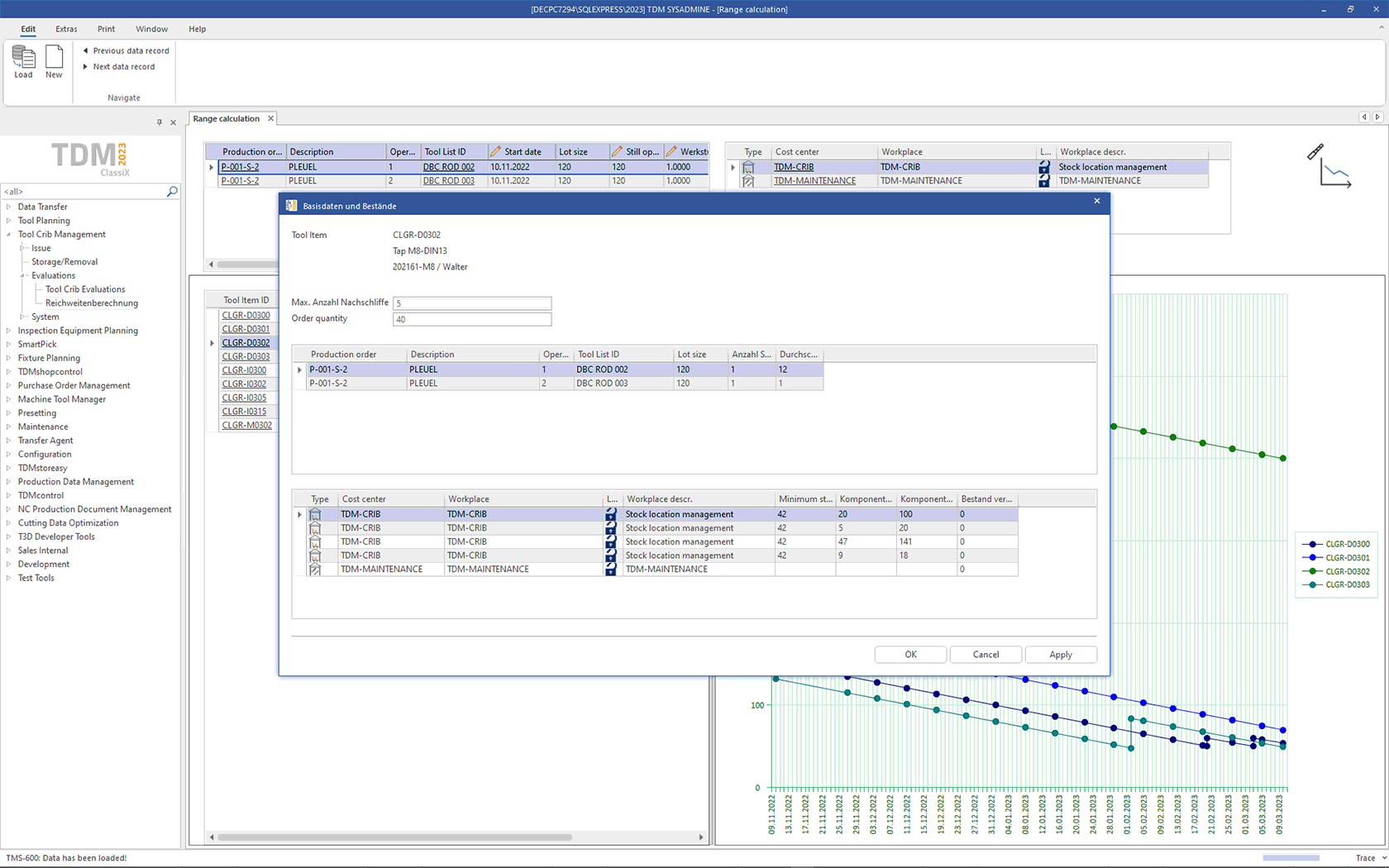Expand the Issue subnode
Viewport: 1389px width, 868px height.
[x=22, y=248]
